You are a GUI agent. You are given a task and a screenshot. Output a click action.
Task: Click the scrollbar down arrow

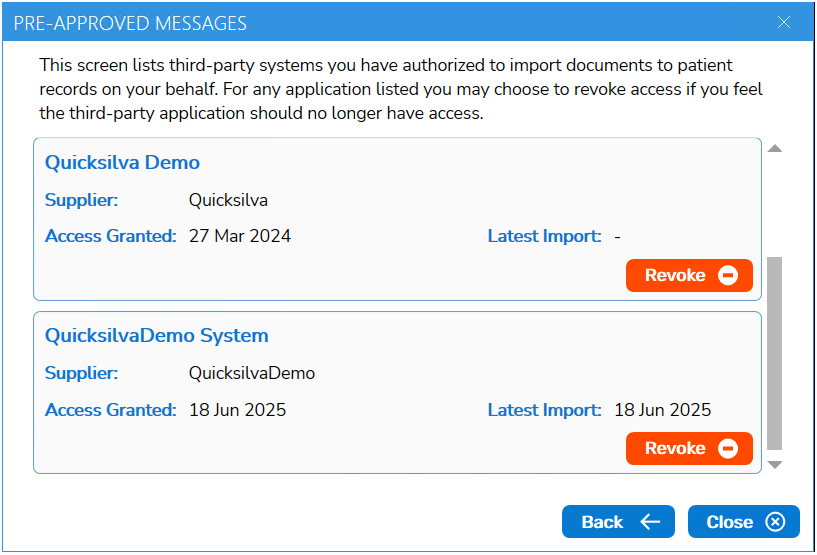coord(775,464)
